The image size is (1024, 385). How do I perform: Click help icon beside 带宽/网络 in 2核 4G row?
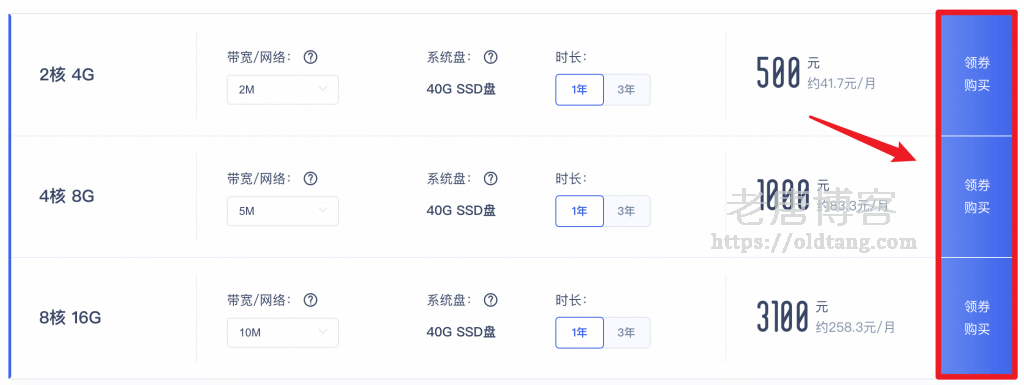tap(311, 57)
